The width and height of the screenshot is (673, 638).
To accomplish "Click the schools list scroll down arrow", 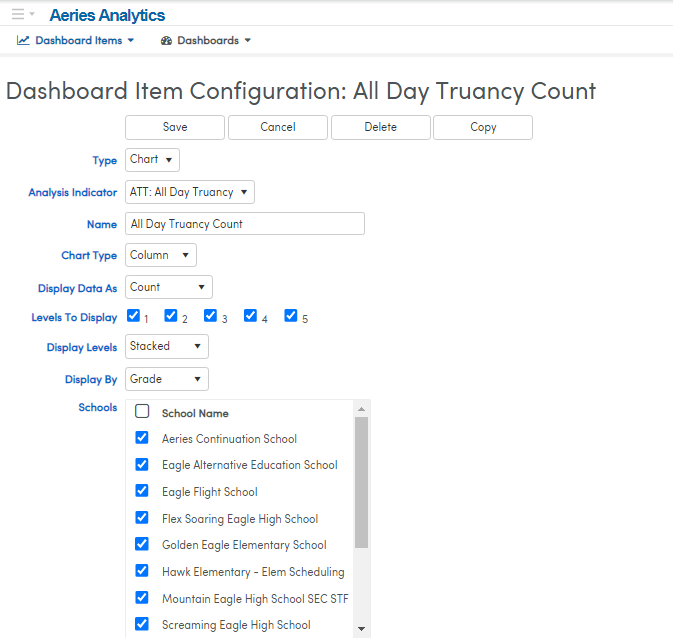I will tap(361, 629).
